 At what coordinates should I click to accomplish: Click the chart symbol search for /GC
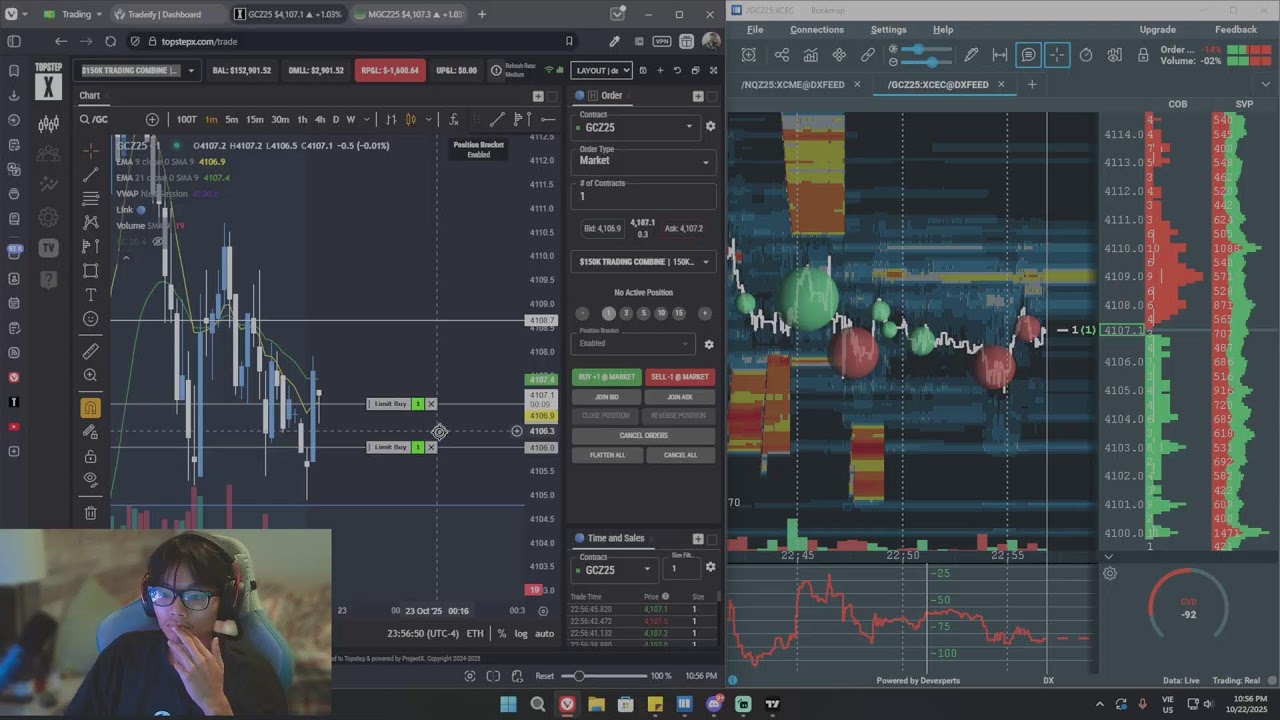[95, 120]
